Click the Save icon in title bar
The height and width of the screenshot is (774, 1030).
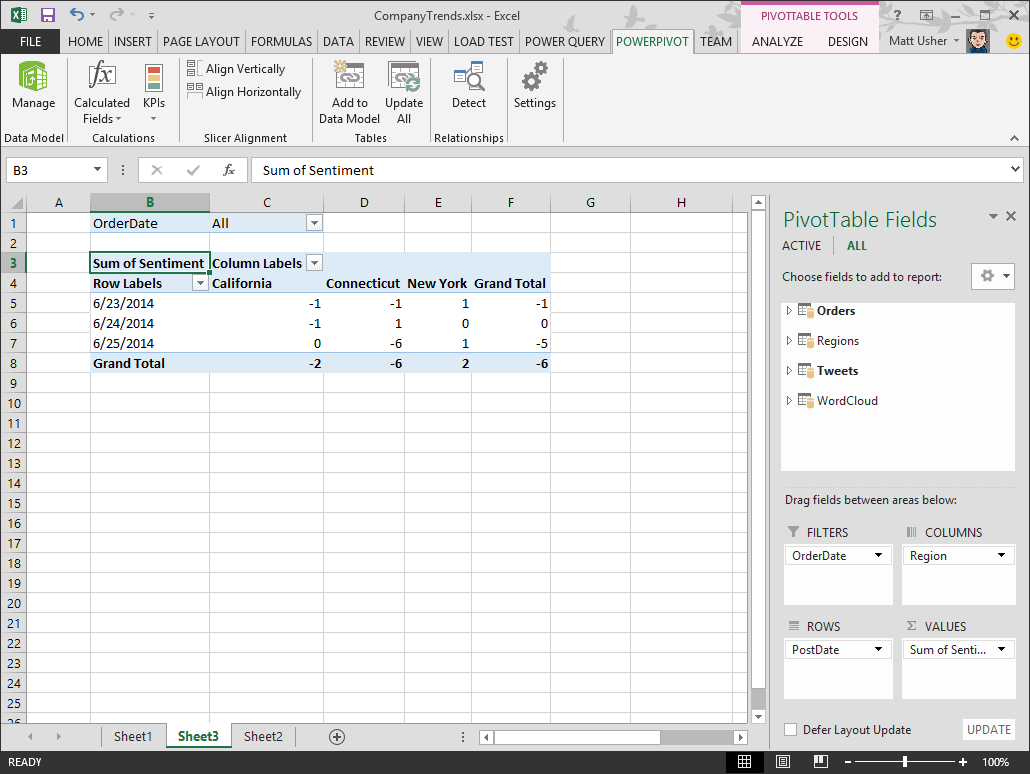(47, 15)
